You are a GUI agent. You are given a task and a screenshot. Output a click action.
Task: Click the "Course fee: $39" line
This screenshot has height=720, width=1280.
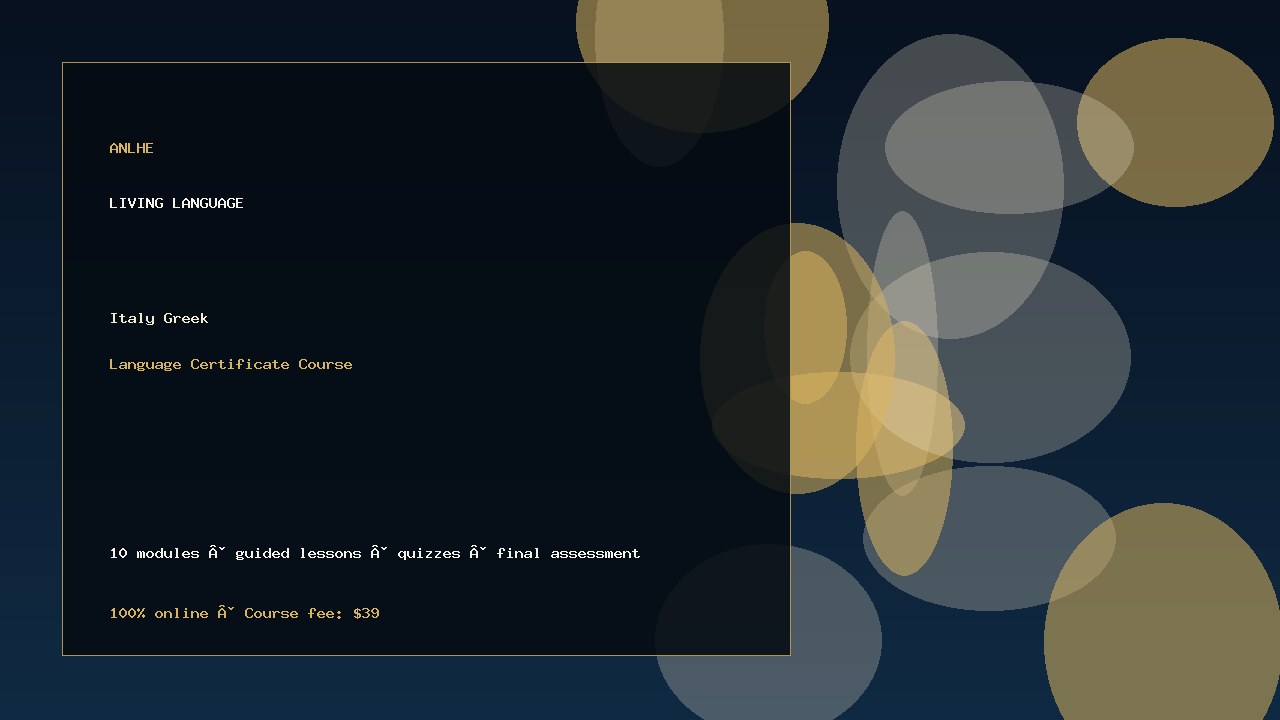244,613
